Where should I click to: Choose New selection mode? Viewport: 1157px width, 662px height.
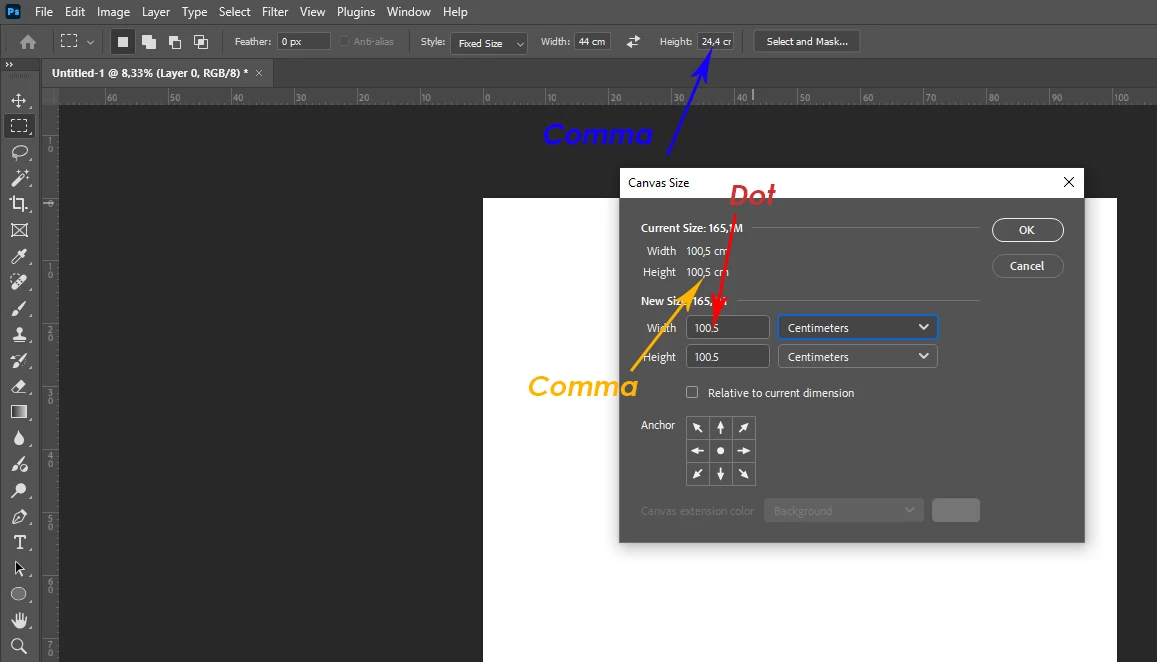[x=122, y=42]
